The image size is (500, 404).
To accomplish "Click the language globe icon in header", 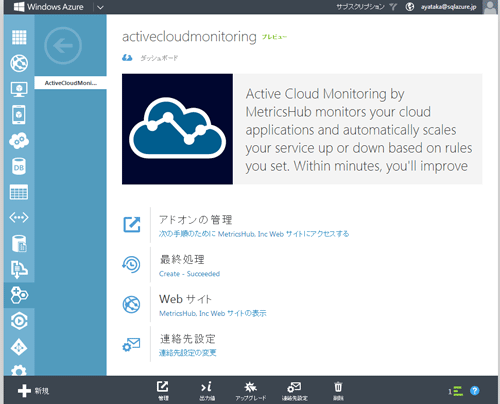I will pyautogui.click(x=410, y=7).
